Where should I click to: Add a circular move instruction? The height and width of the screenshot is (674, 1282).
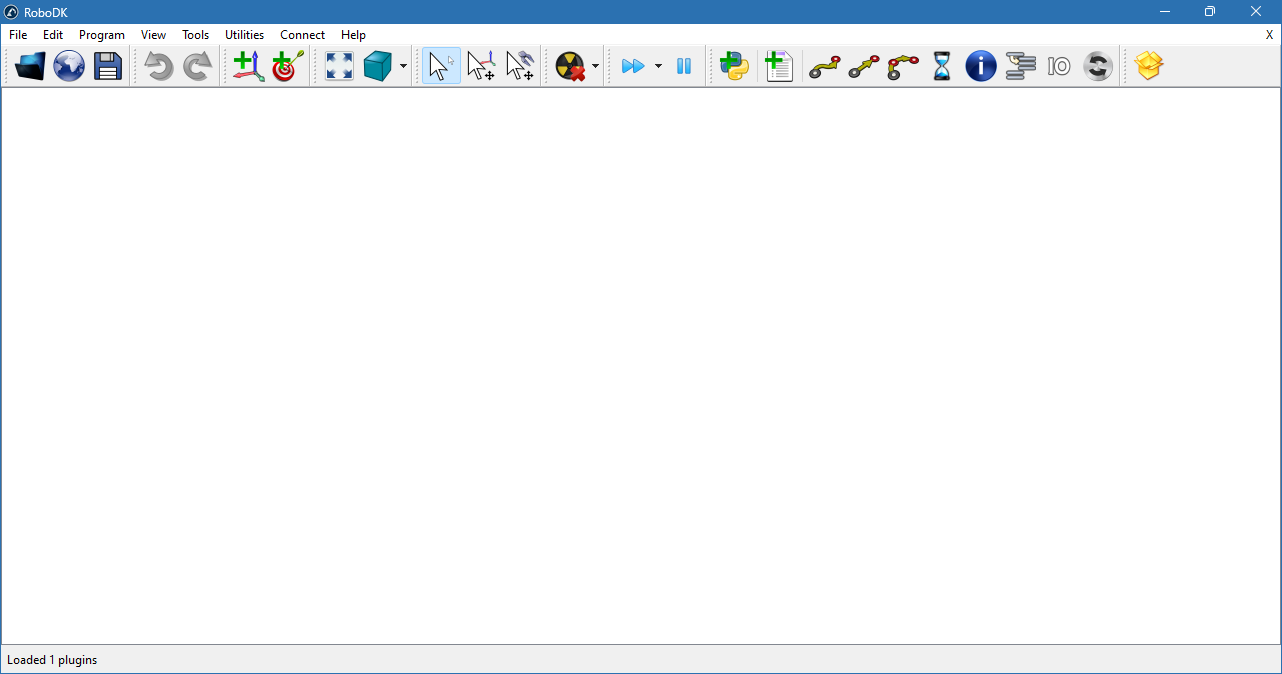(903, 67)
